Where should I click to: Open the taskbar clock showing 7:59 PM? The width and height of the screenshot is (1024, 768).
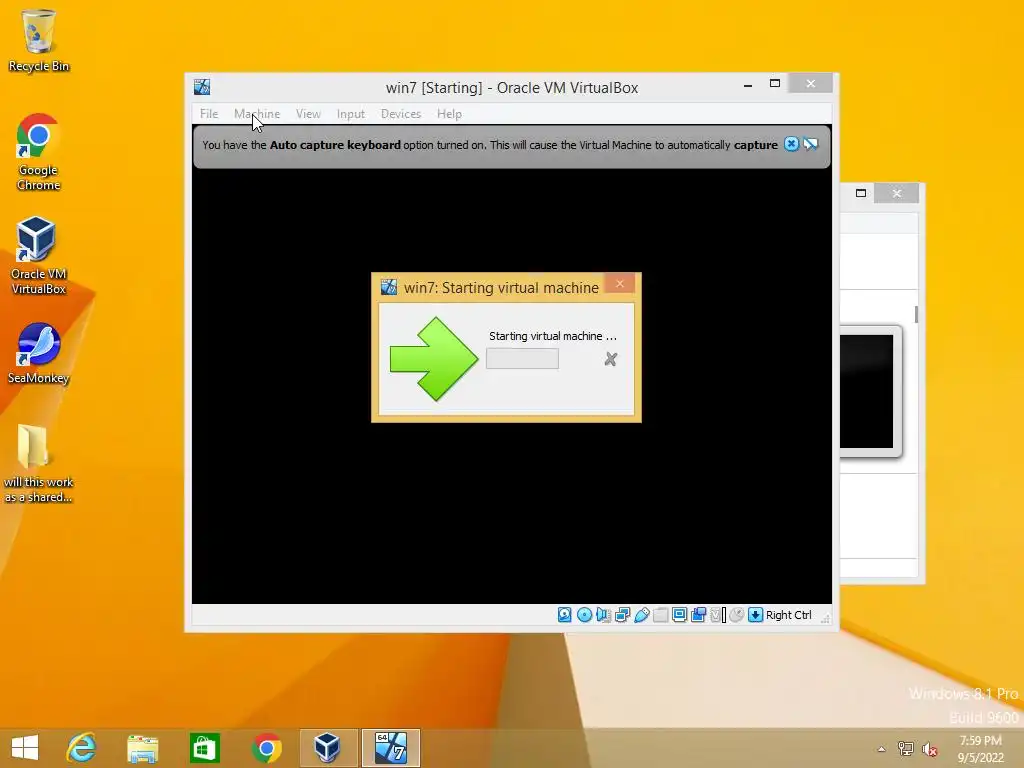coord(981,749)
